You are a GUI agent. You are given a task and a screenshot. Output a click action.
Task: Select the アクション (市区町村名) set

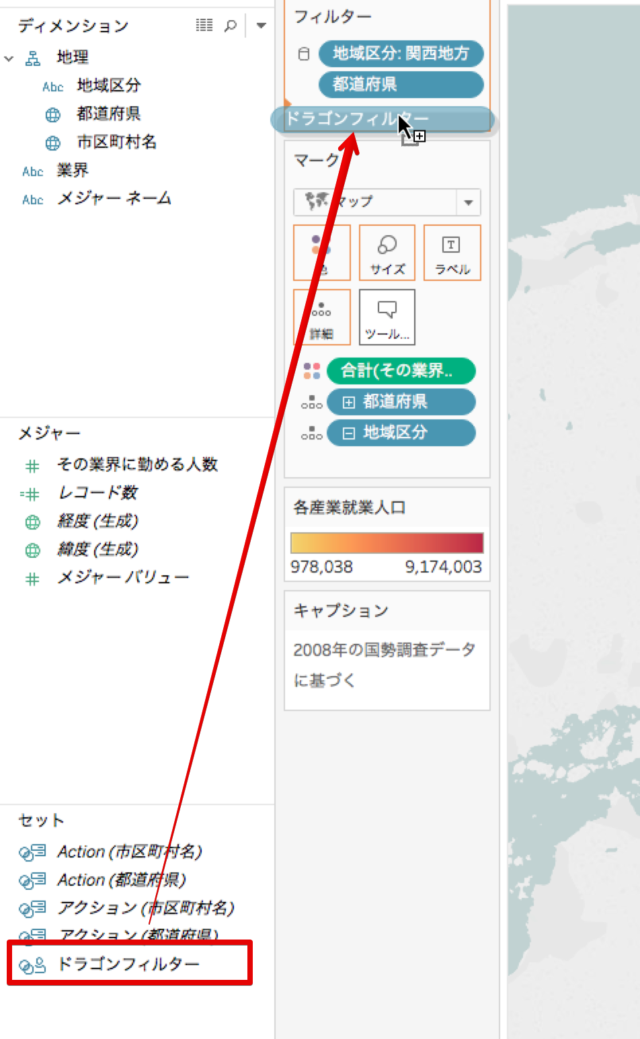pos(146,908)
